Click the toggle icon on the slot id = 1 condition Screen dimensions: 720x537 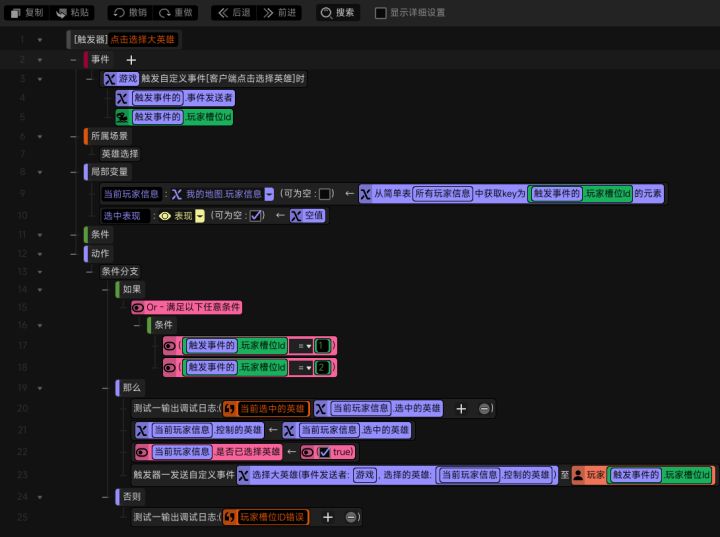pos(169,346)
